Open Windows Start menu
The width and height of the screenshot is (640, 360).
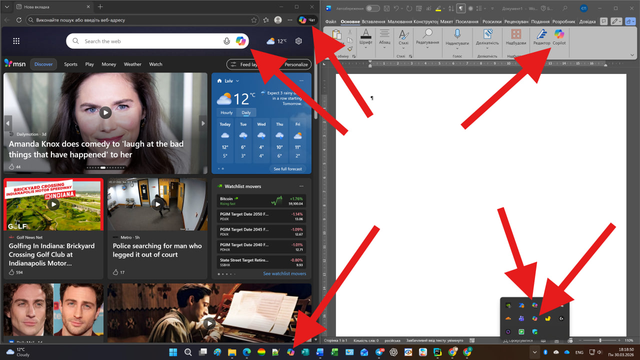click(x=173, y=352)
